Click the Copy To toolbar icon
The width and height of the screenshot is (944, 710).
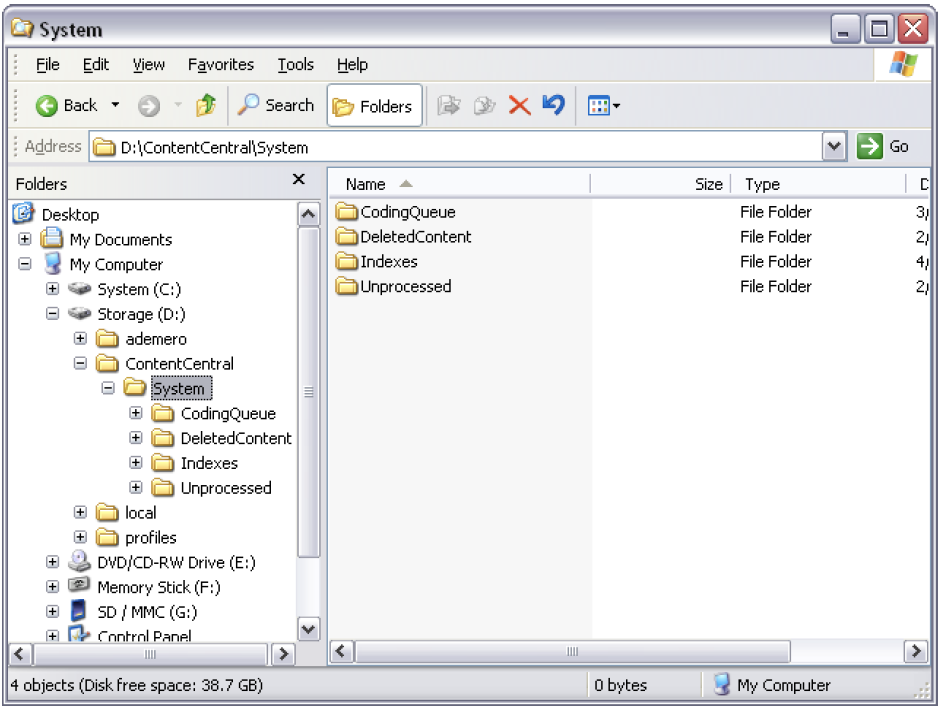(486, 105)
